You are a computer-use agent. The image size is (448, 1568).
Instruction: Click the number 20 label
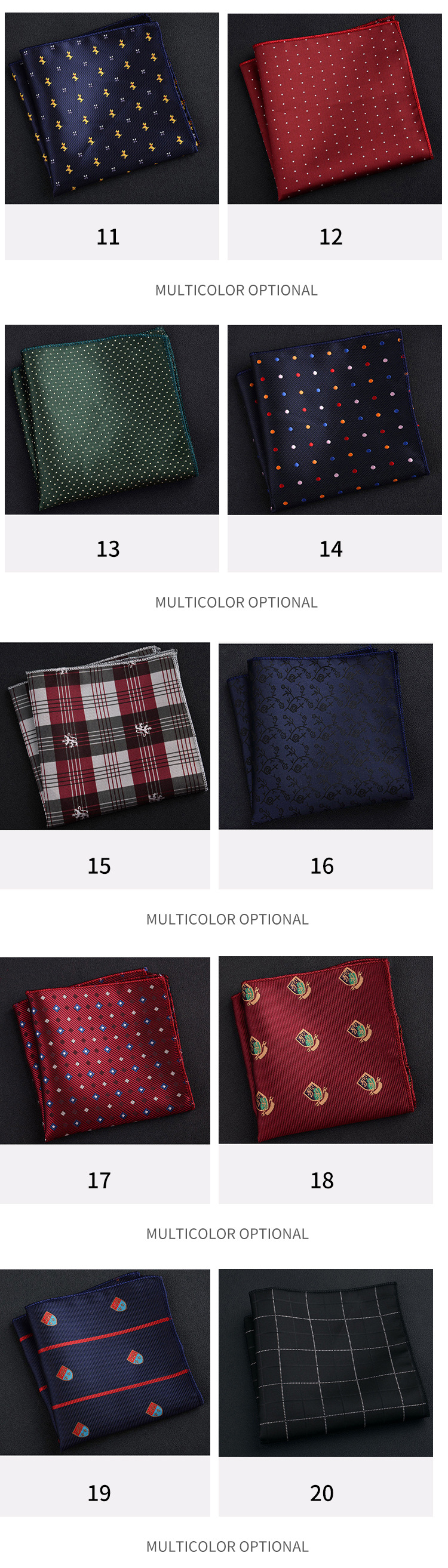(x=322, y=1493)
